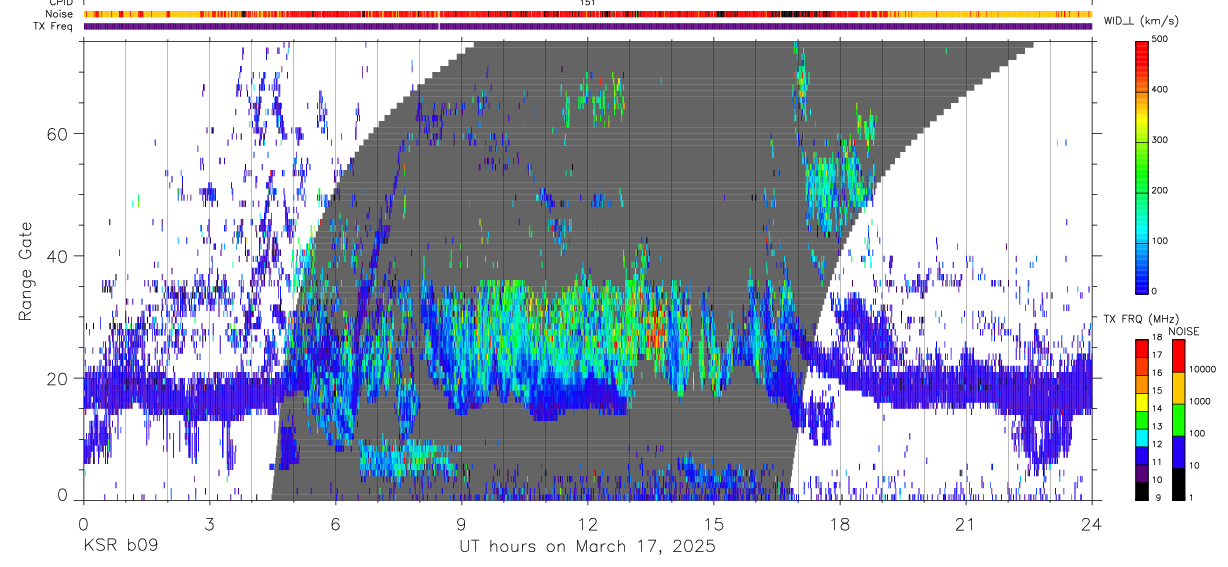1228x567 pixels.
Task: Click the hour 15 tick on UT axis
Action: pos(714,524)
